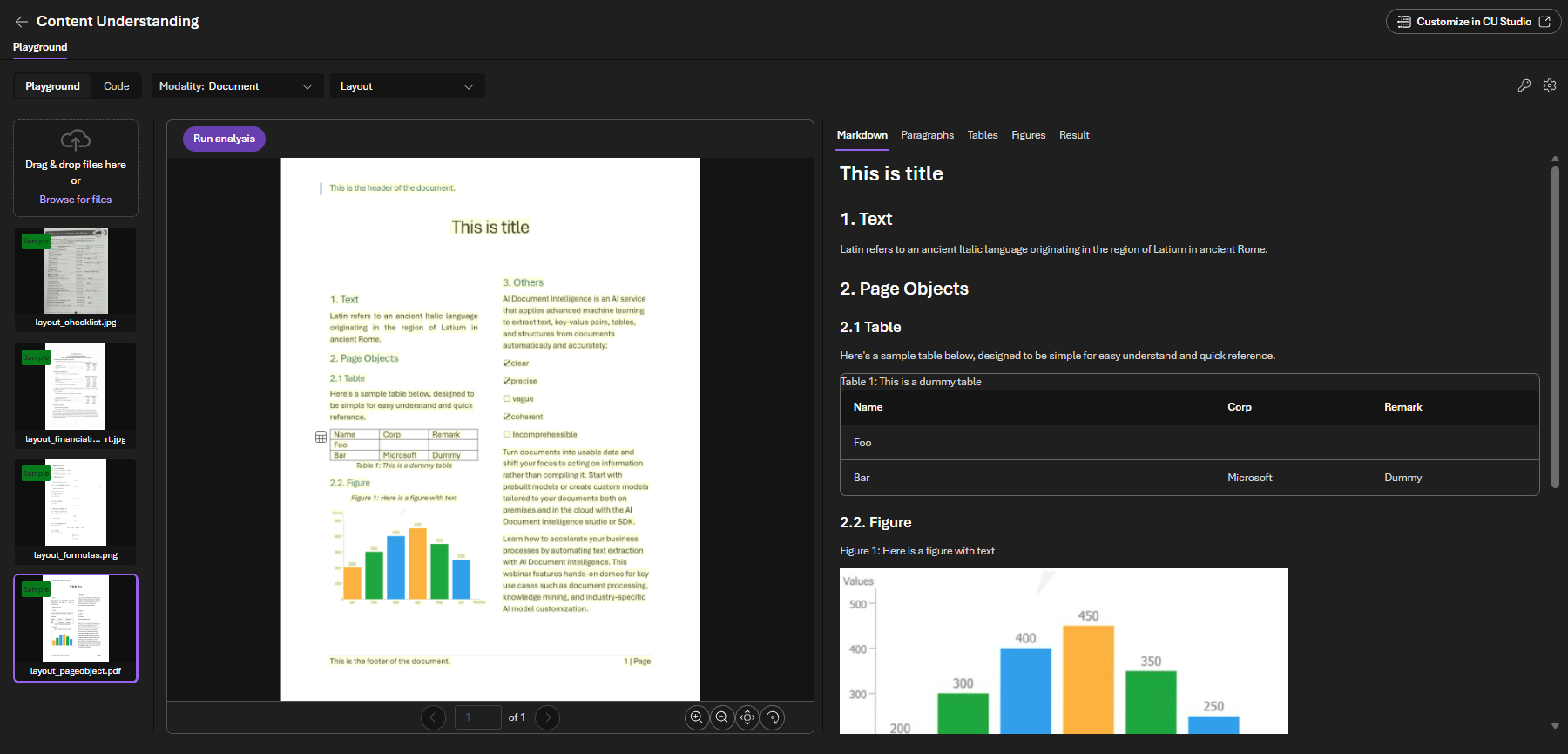The image size is (1568, 754).
Task: Fit the document preview to view
Action: click(747, 717)
